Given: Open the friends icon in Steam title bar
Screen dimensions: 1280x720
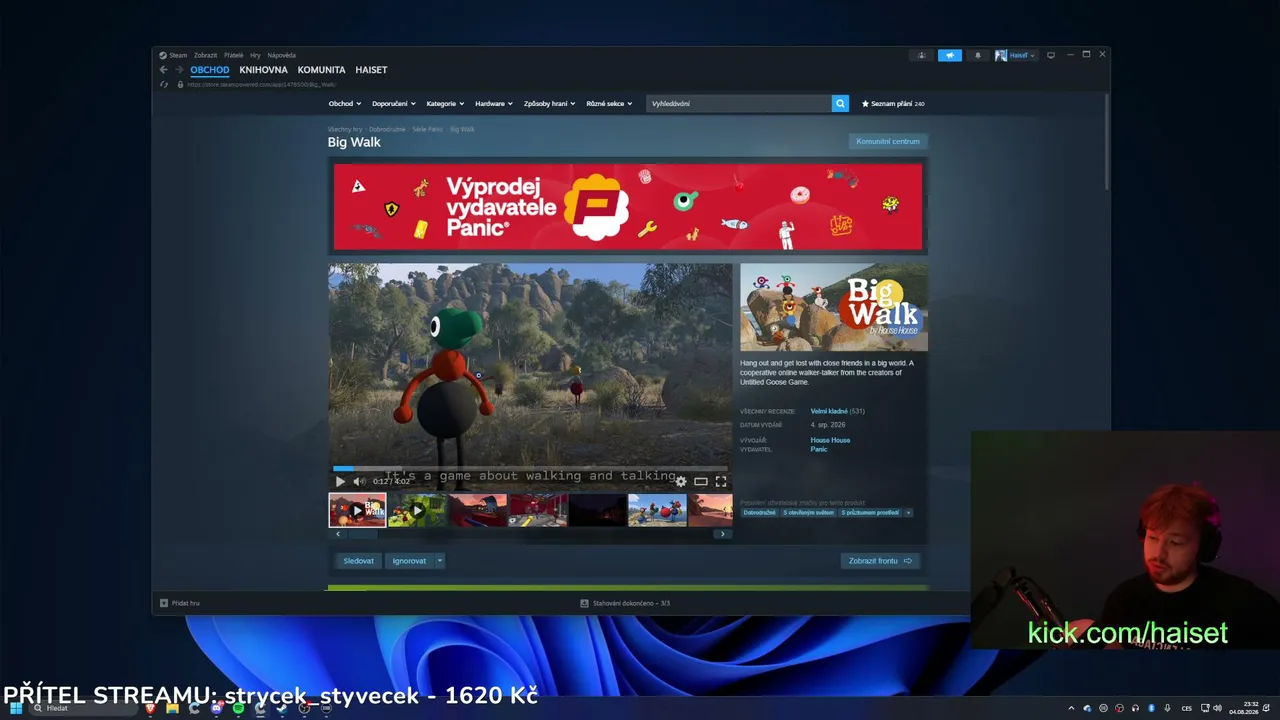Looking at the screenshot, I should click(922, 55).
